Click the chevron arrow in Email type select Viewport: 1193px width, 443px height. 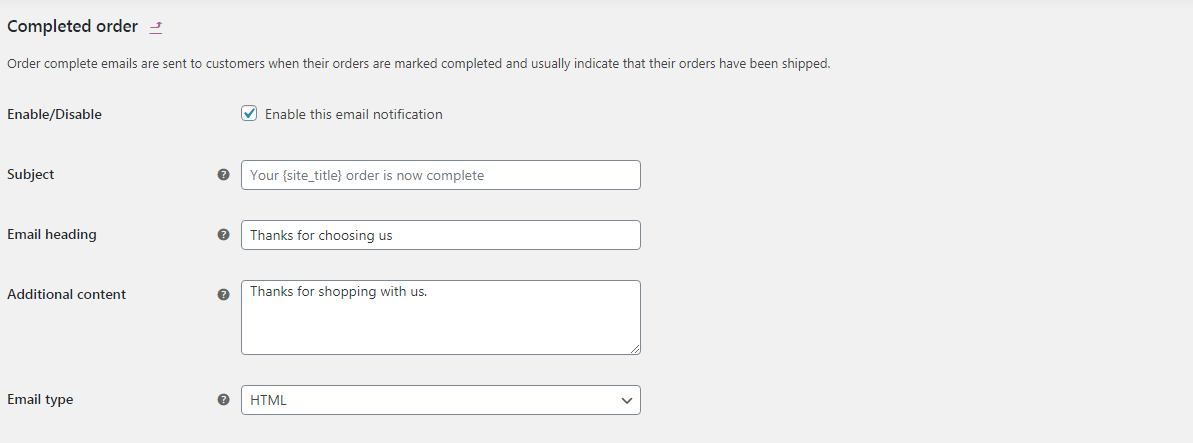pos(627,400)
